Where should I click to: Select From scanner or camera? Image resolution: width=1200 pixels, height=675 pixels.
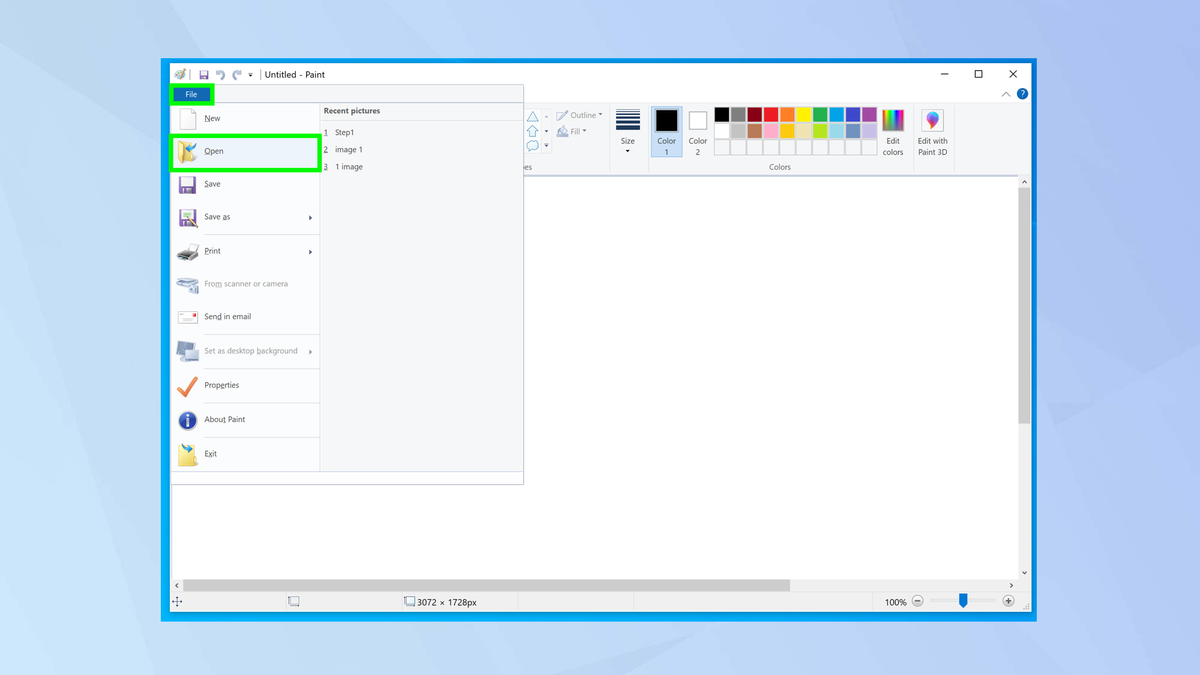pyautogui.click(x=245, y=284)
